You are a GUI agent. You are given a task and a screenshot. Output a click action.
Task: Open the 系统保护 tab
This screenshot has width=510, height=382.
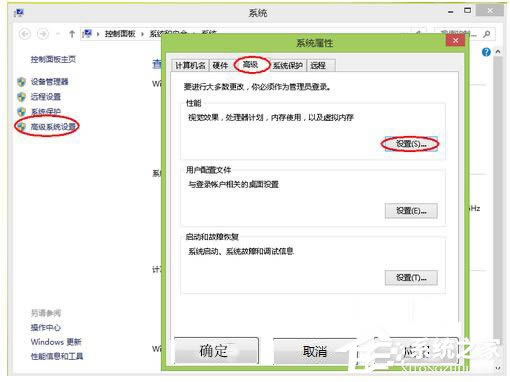click(288, 66)
